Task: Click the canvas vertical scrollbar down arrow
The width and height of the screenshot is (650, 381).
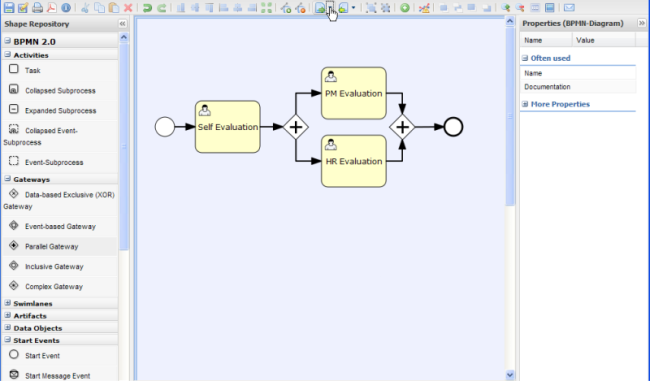Action: click(510, 375)
